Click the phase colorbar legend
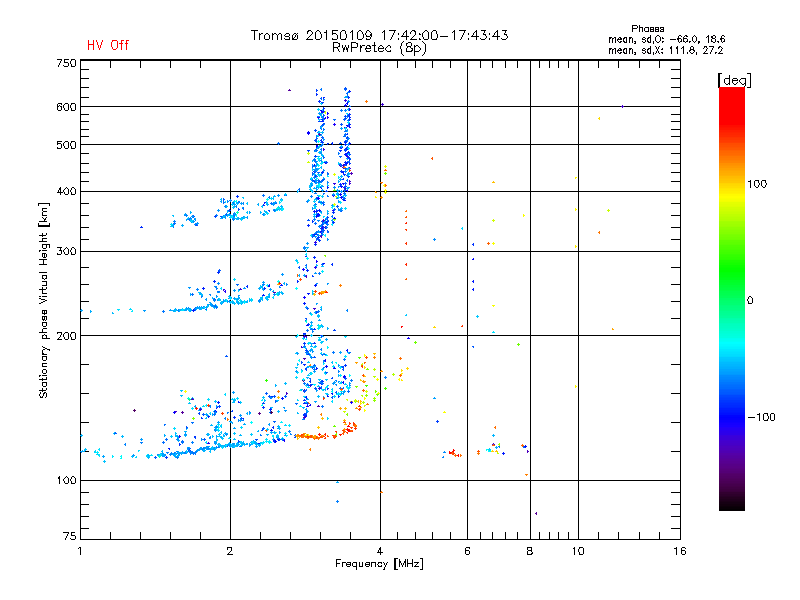Image resolution: width=800 pixels, height=600 pixels. (732, 299)
